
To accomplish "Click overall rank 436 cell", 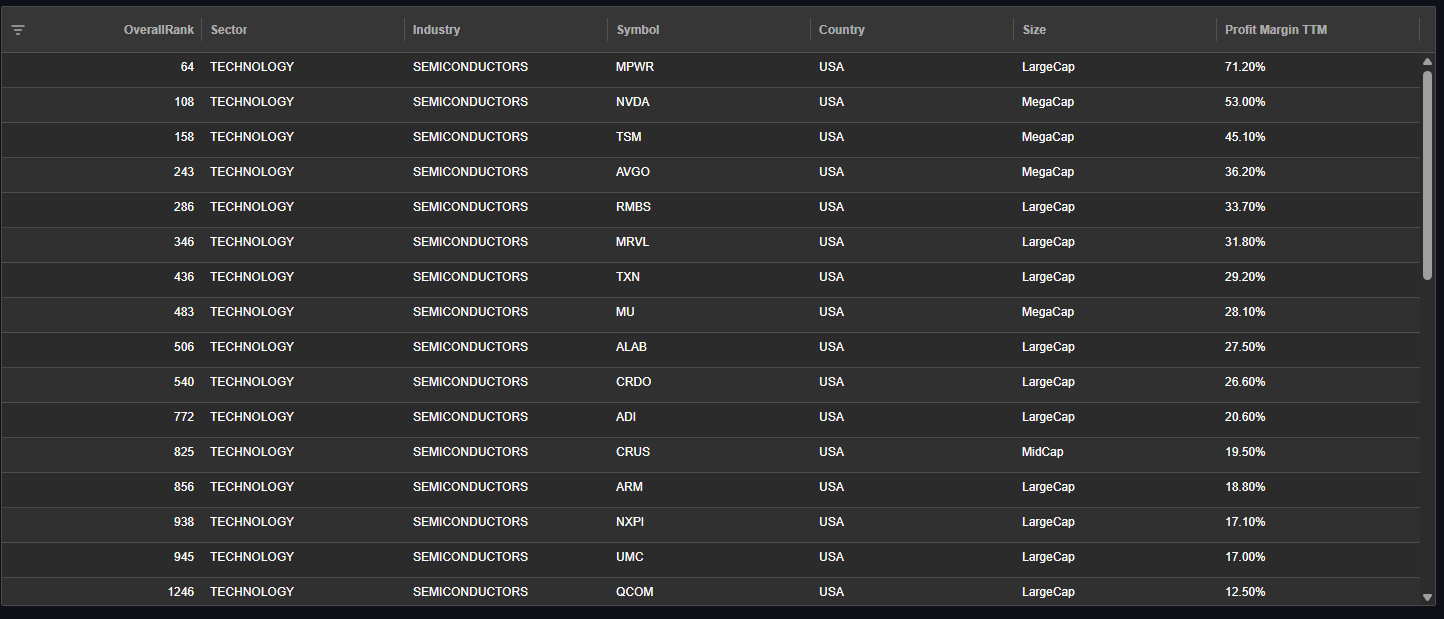I will [x=184, y=277].
